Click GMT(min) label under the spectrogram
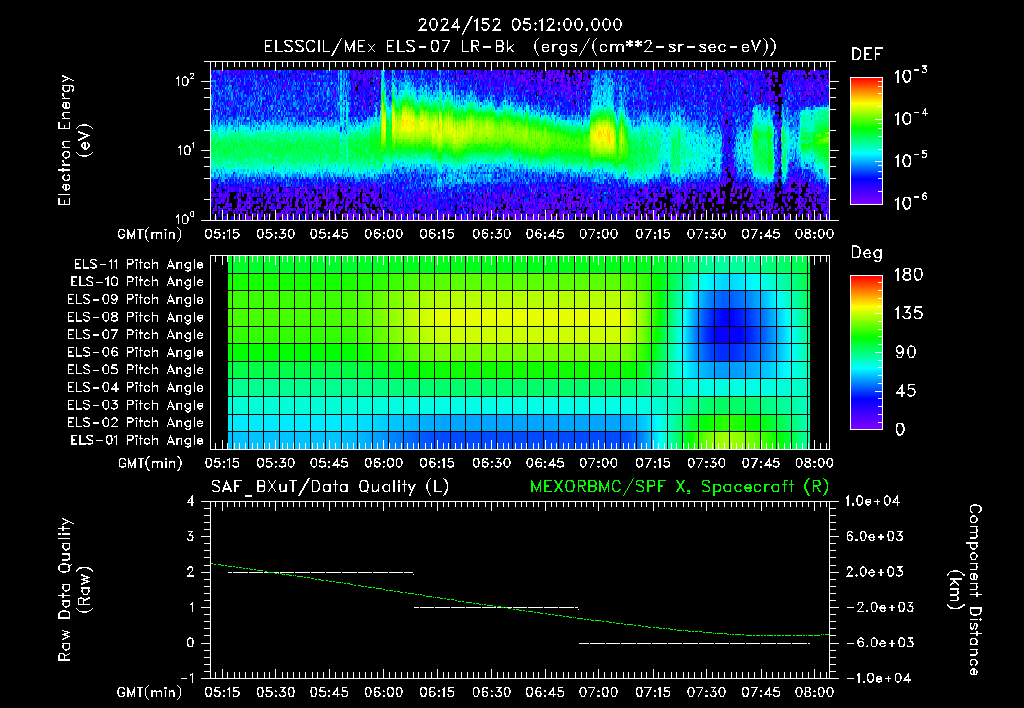Image resolution: width=1024 pixels, height=708 pixels. tap(150, 234)
